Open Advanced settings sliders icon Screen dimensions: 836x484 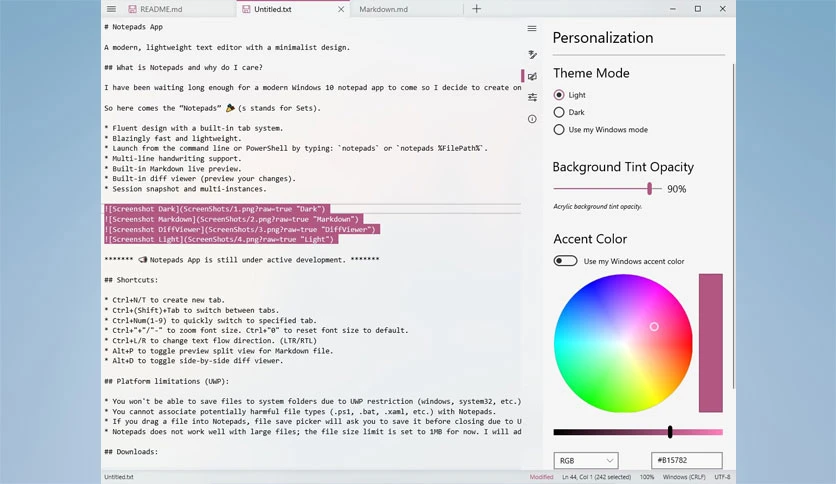pos(532,98)
